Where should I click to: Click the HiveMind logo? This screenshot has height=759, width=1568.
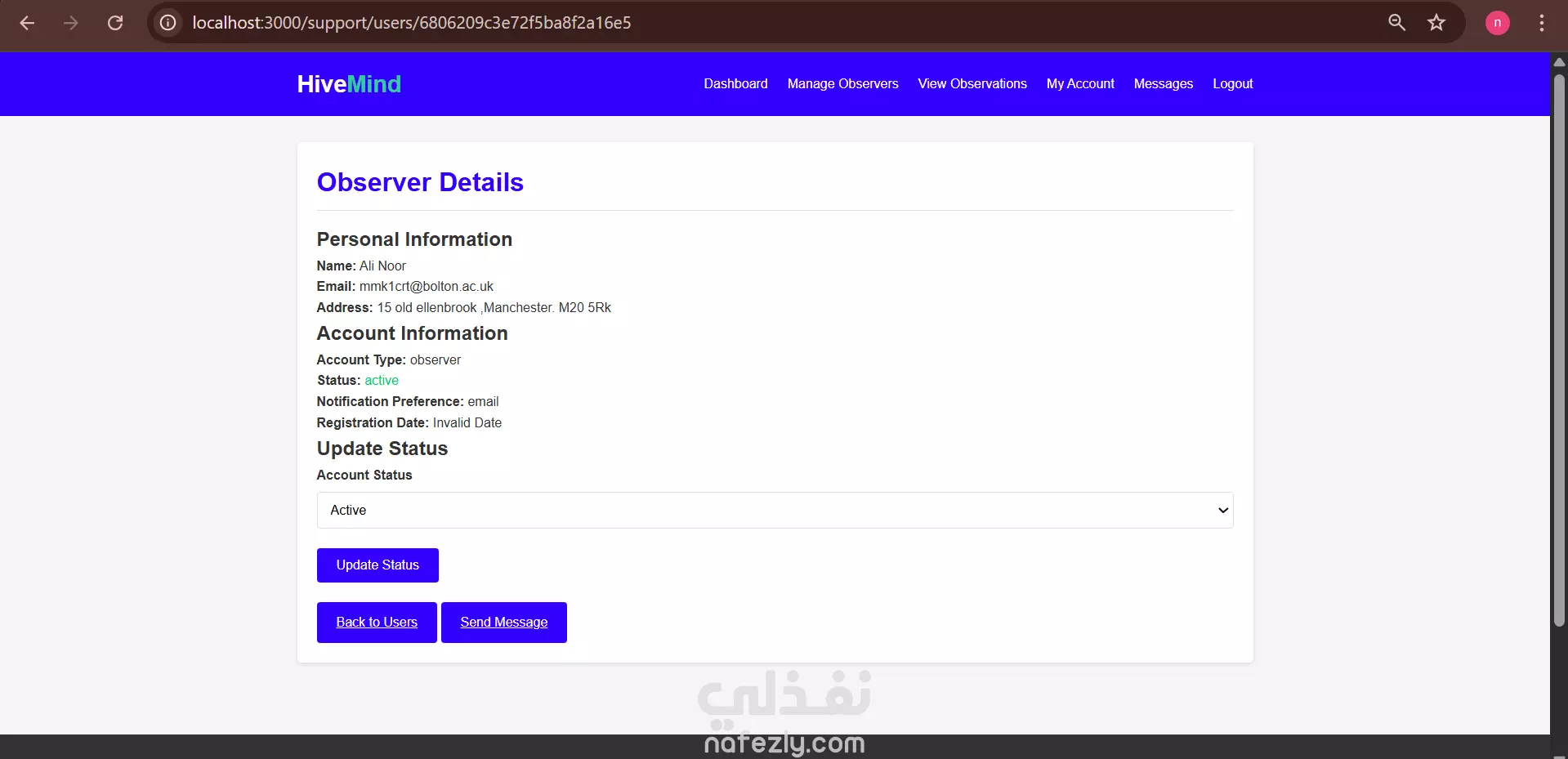pyautogui.click(x=349, y=84)
